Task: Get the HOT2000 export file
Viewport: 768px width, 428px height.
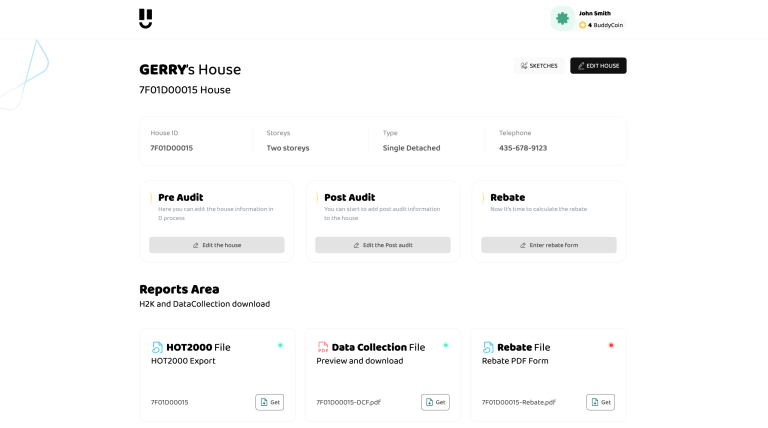Action: [269, 402]
